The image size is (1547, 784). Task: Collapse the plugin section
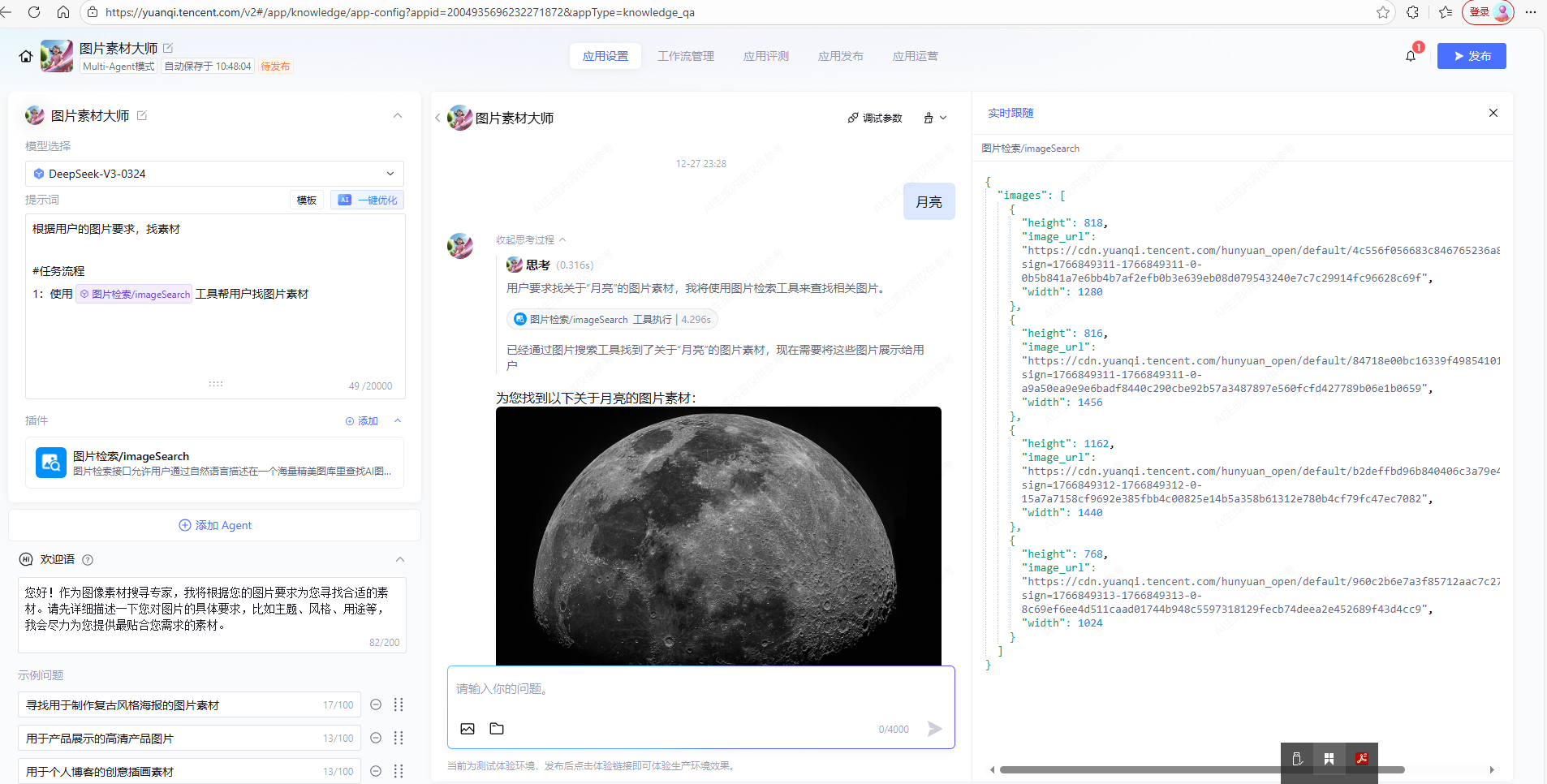398,420
